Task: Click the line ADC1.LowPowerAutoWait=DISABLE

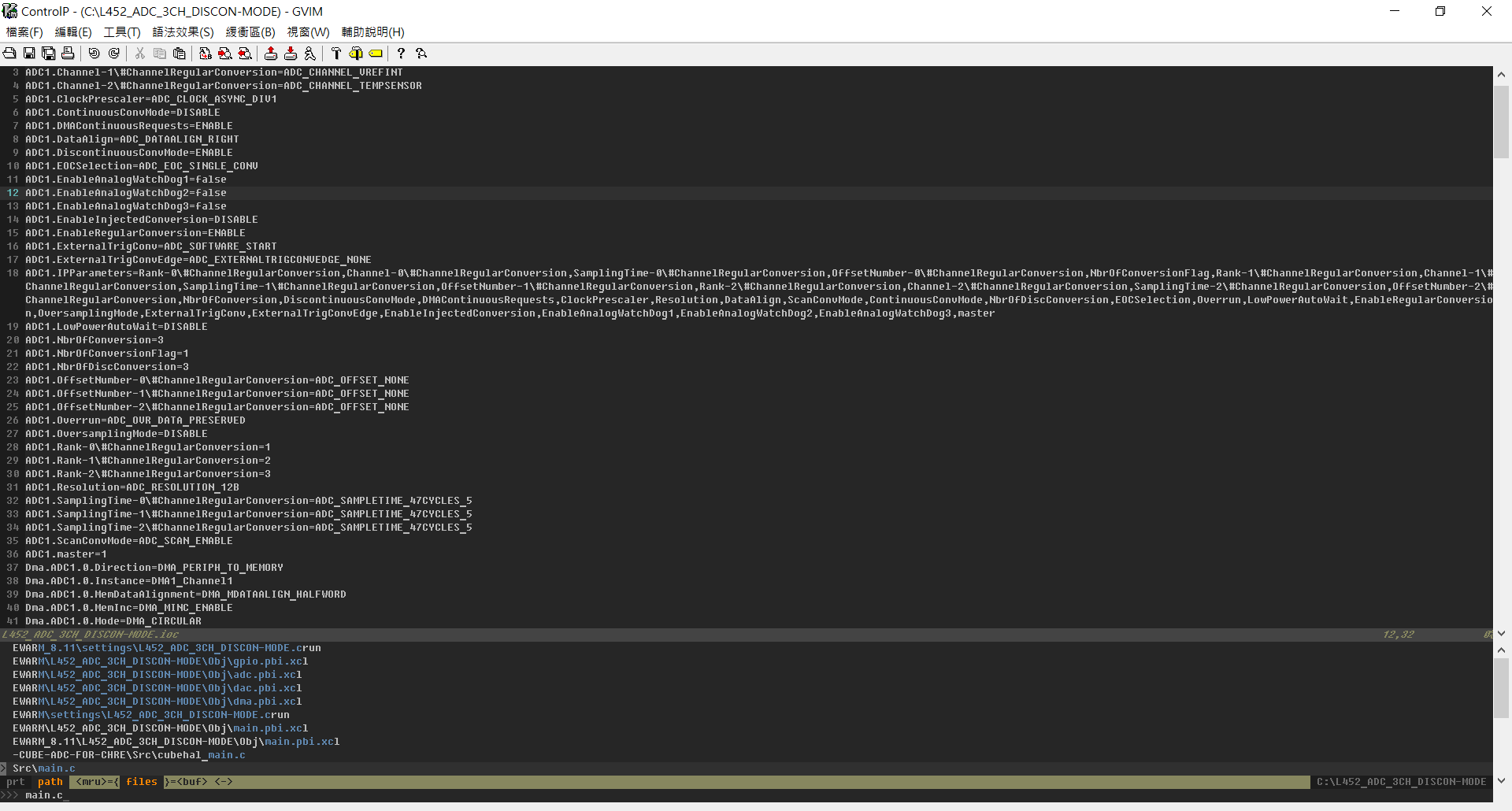Action: 117,327
